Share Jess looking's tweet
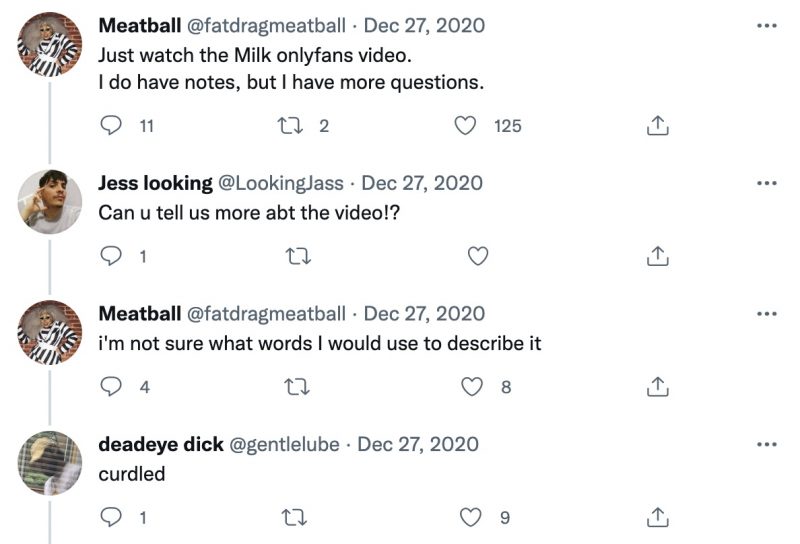The height and width of the screenshot is (544, 800). (657, 256)
